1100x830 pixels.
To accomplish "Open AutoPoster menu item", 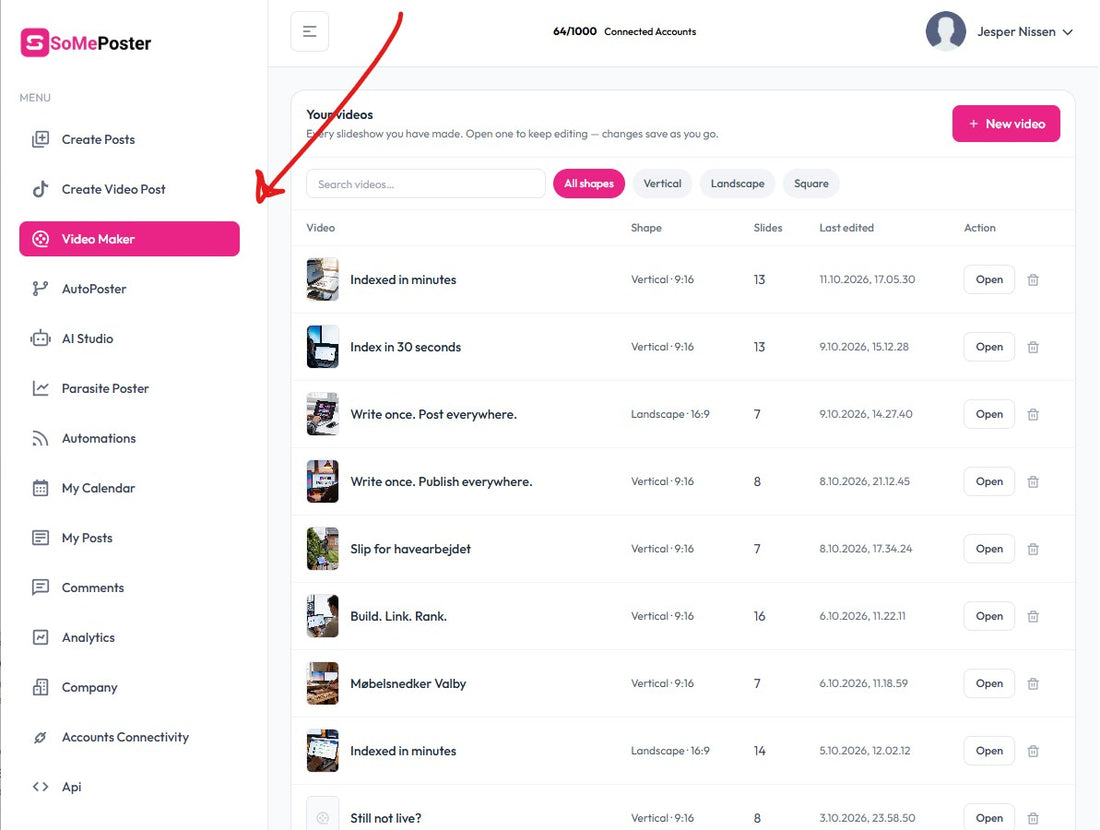I will tap(129, 288).
